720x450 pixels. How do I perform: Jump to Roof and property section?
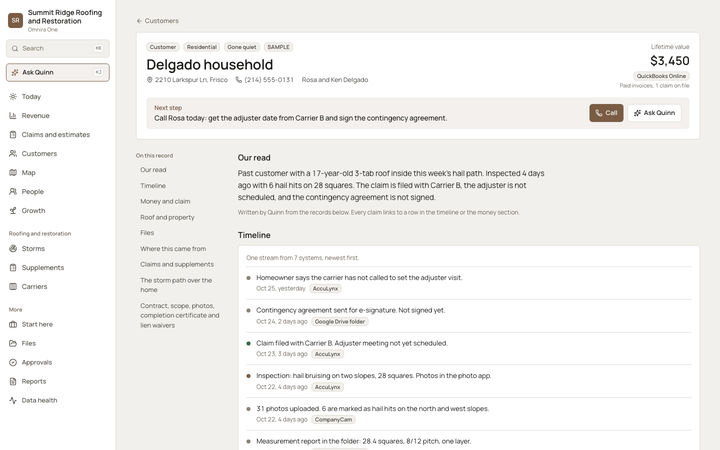(x=167, y=218)
